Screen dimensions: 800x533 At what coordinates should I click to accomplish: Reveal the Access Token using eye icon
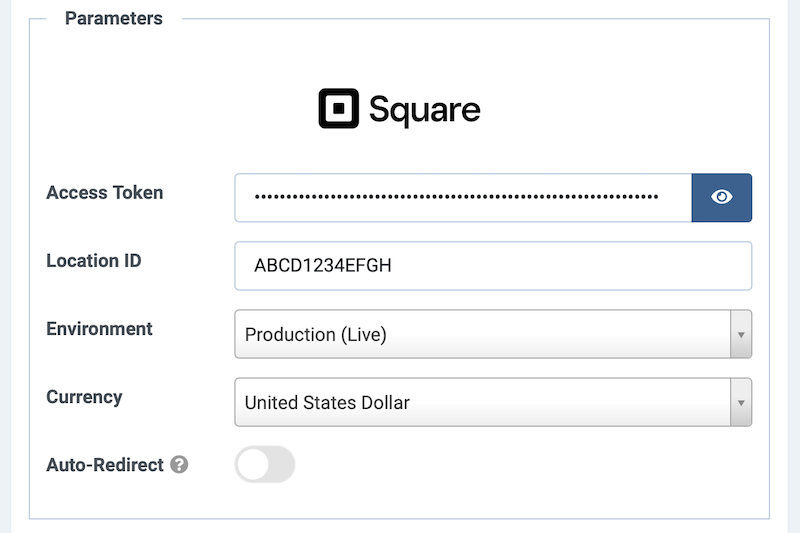point(722,197)
